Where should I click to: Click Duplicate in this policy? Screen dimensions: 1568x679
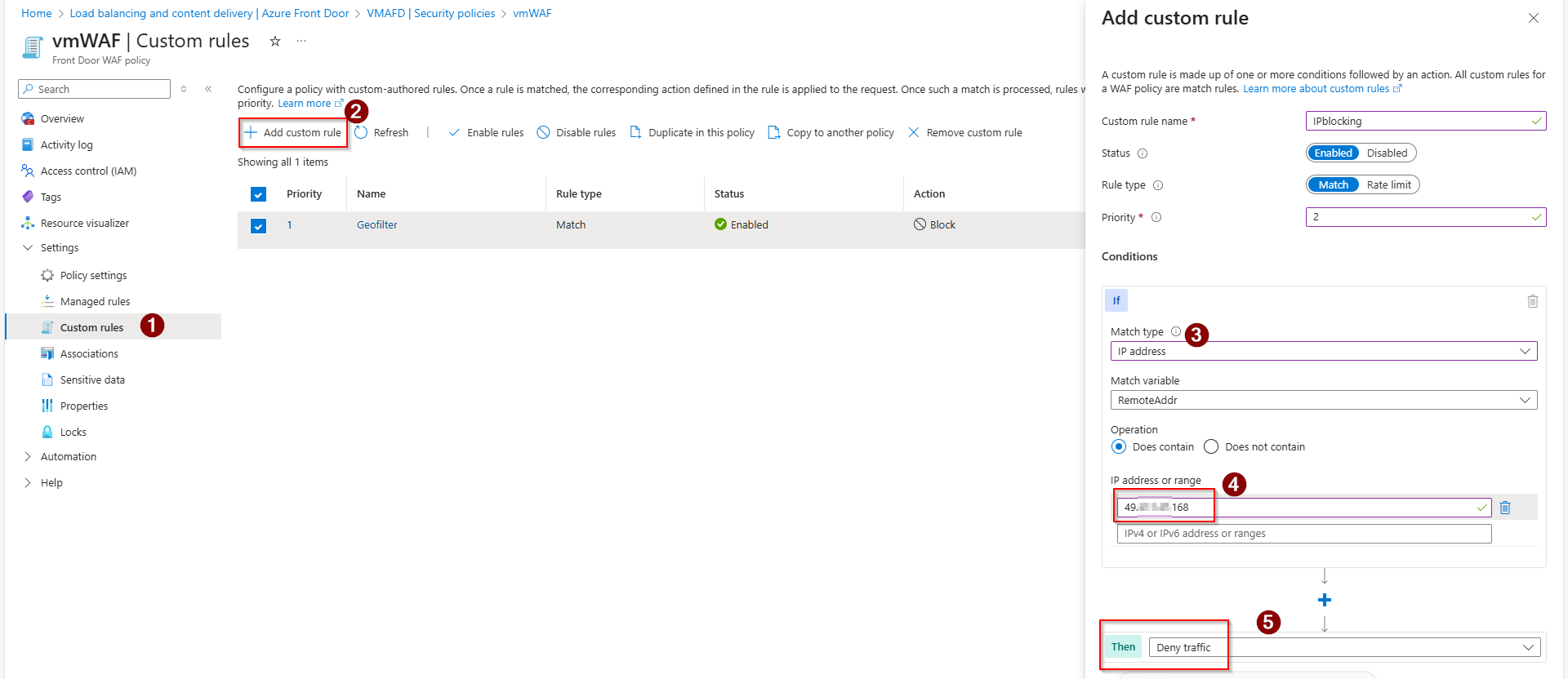[x=692, y=132]
